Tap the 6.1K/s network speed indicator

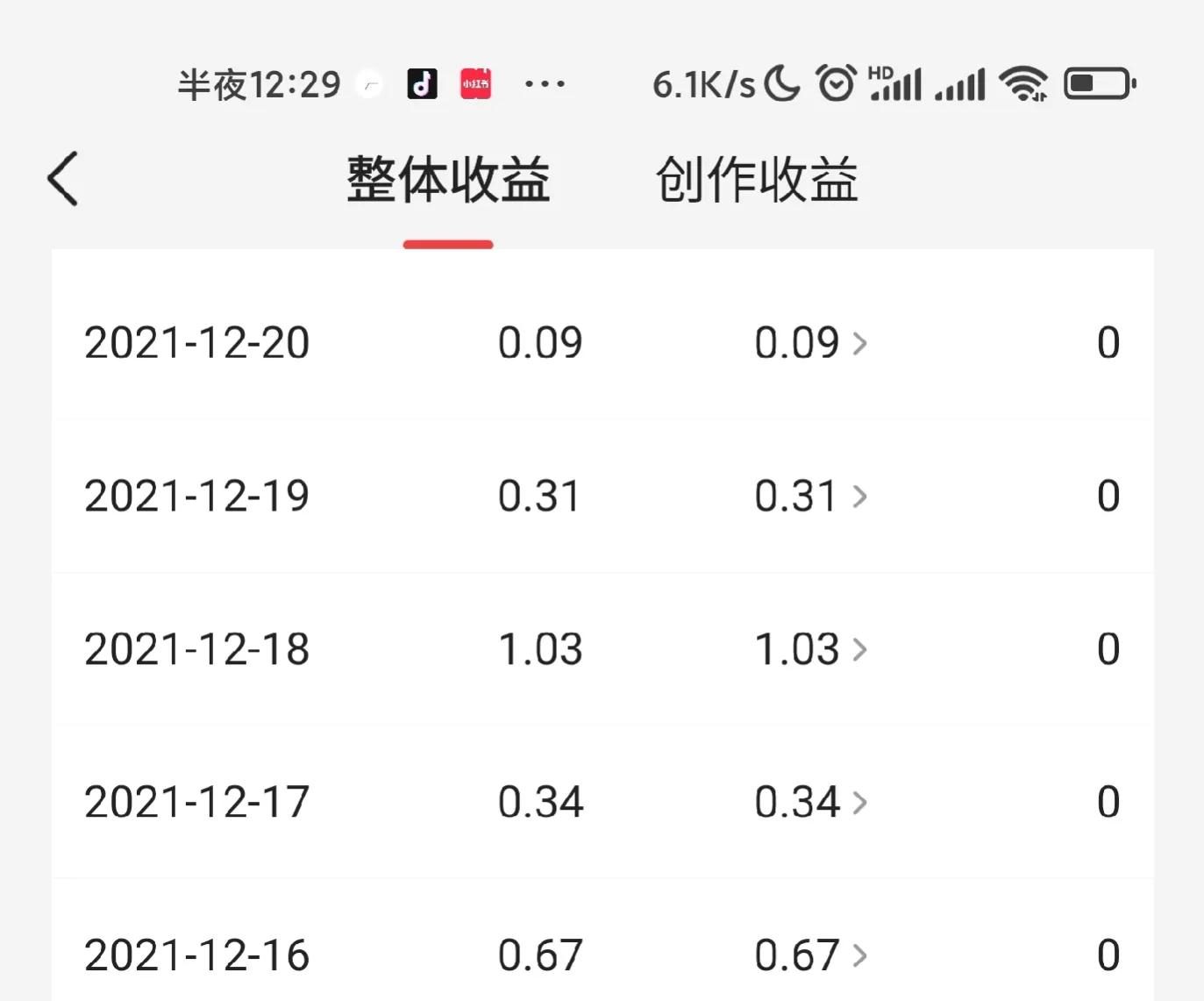[704, 83]
